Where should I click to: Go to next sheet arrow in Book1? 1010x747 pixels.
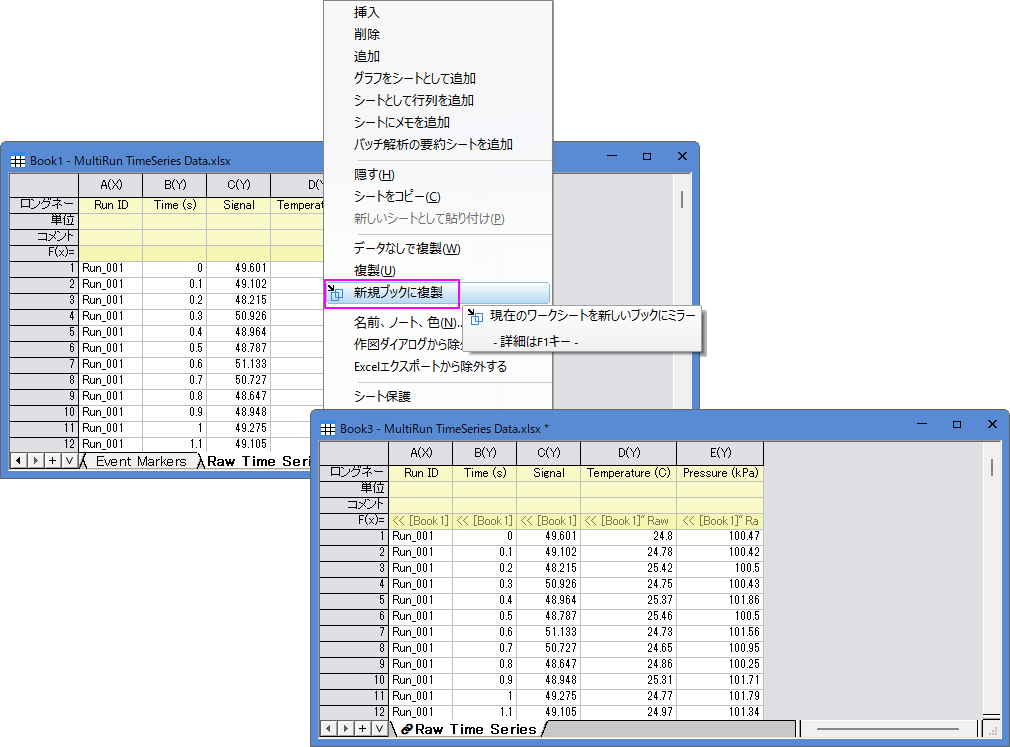[x=35, y=460]
